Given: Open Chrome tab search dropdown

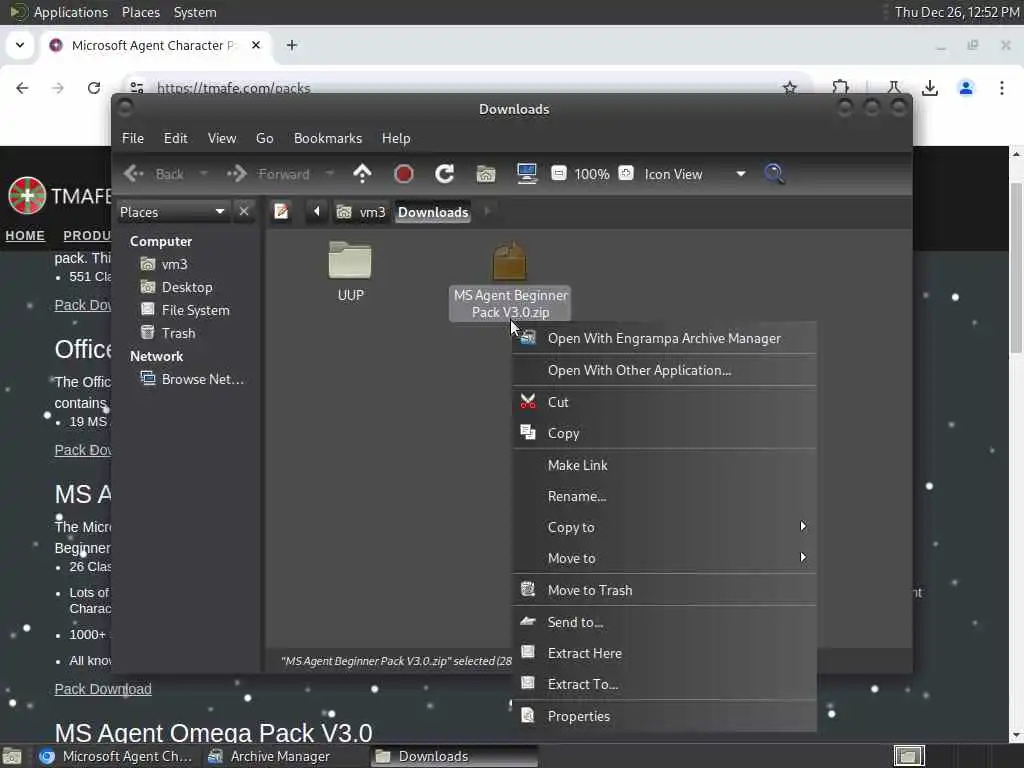Looking at the screenshot, I should click(20, 45).
